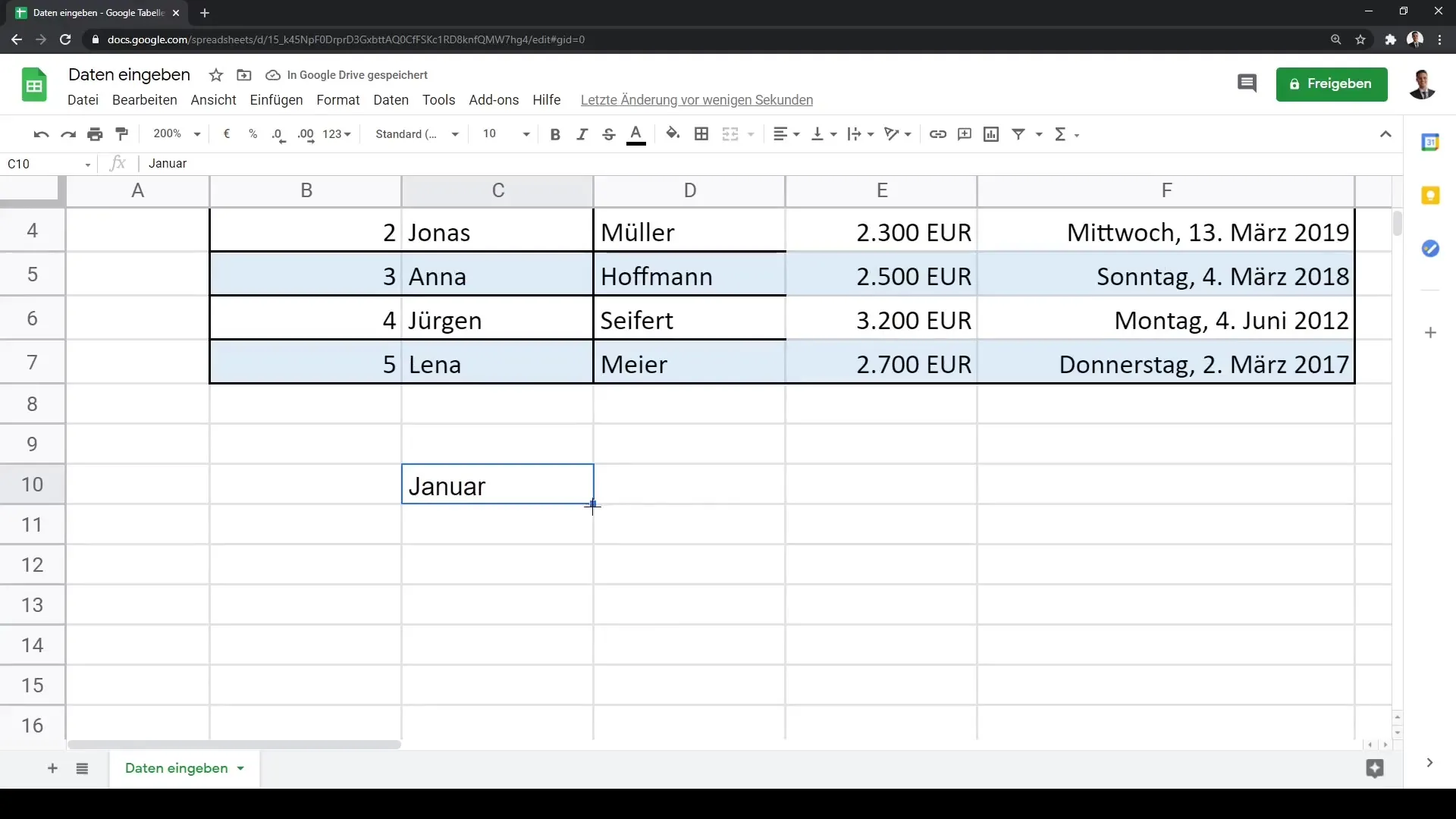This screenshot has width=1456, height=819.
Task: Open Tasks in the side panel
Action: tap(1430, 249)
